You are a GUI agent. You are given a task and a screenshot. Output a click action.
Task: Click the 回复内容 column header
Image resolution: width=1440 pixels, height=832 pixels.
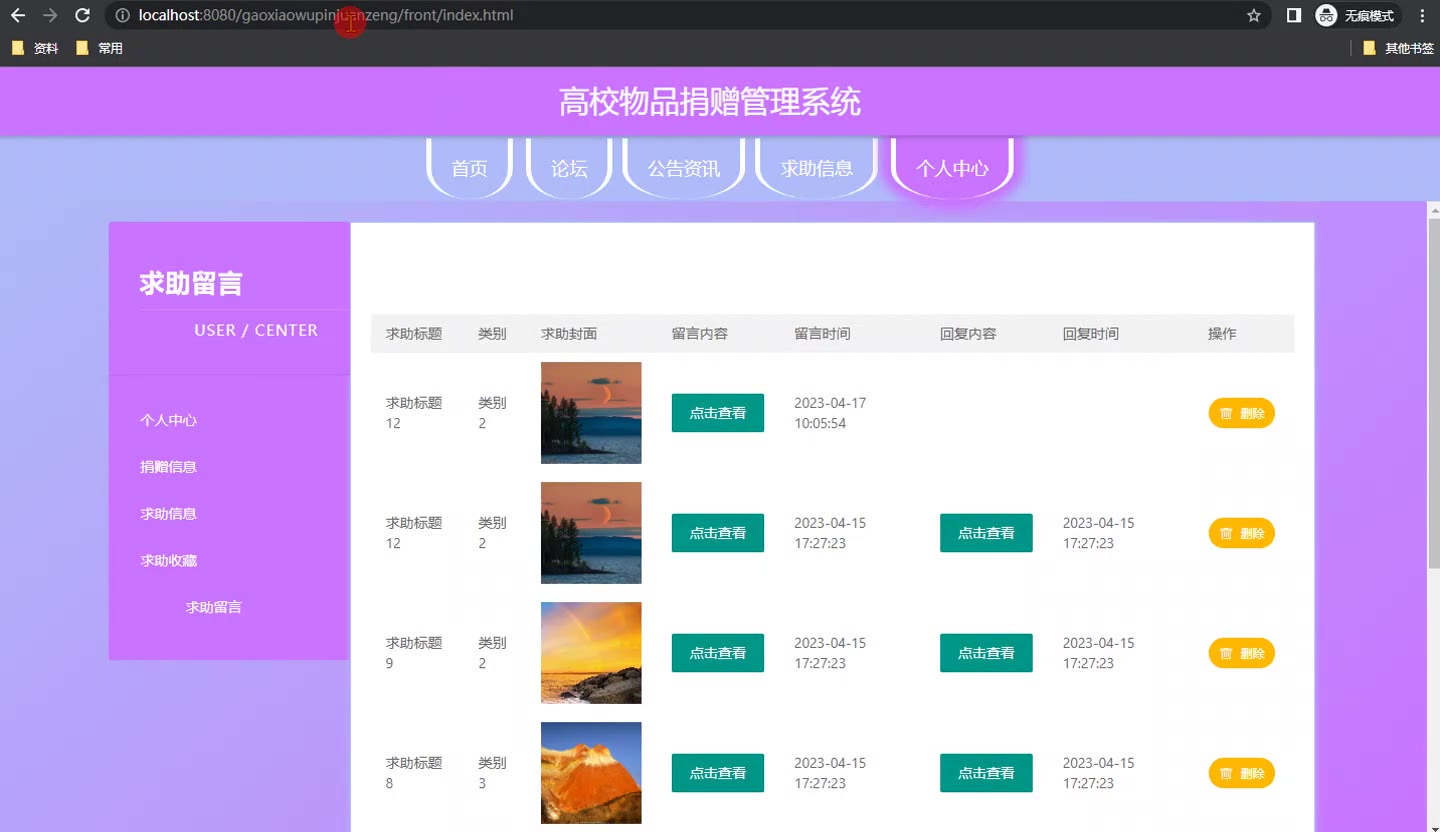pyautogui.click(x=968, y=334)
